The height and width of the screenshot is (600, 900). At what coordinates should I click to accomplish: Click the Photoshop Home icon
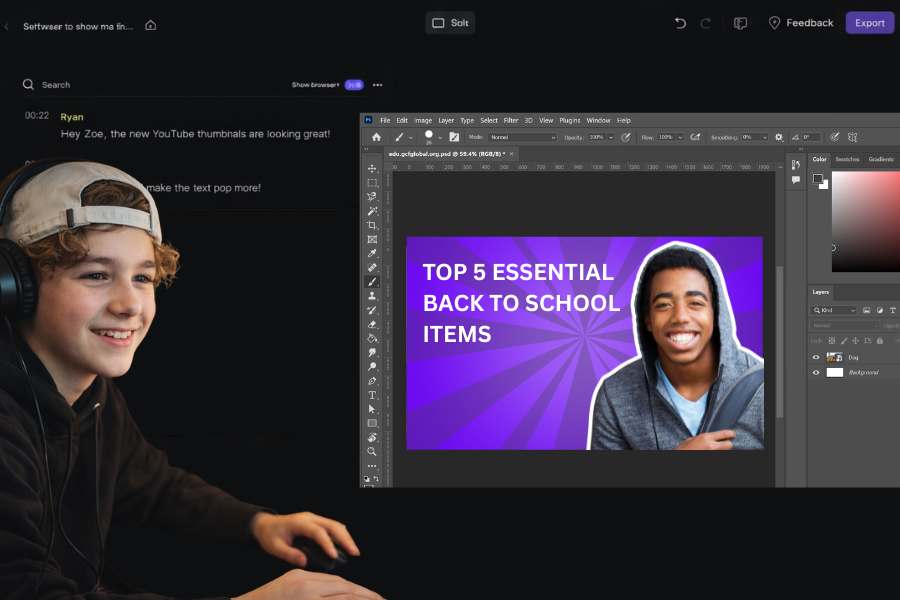(376, 137)
